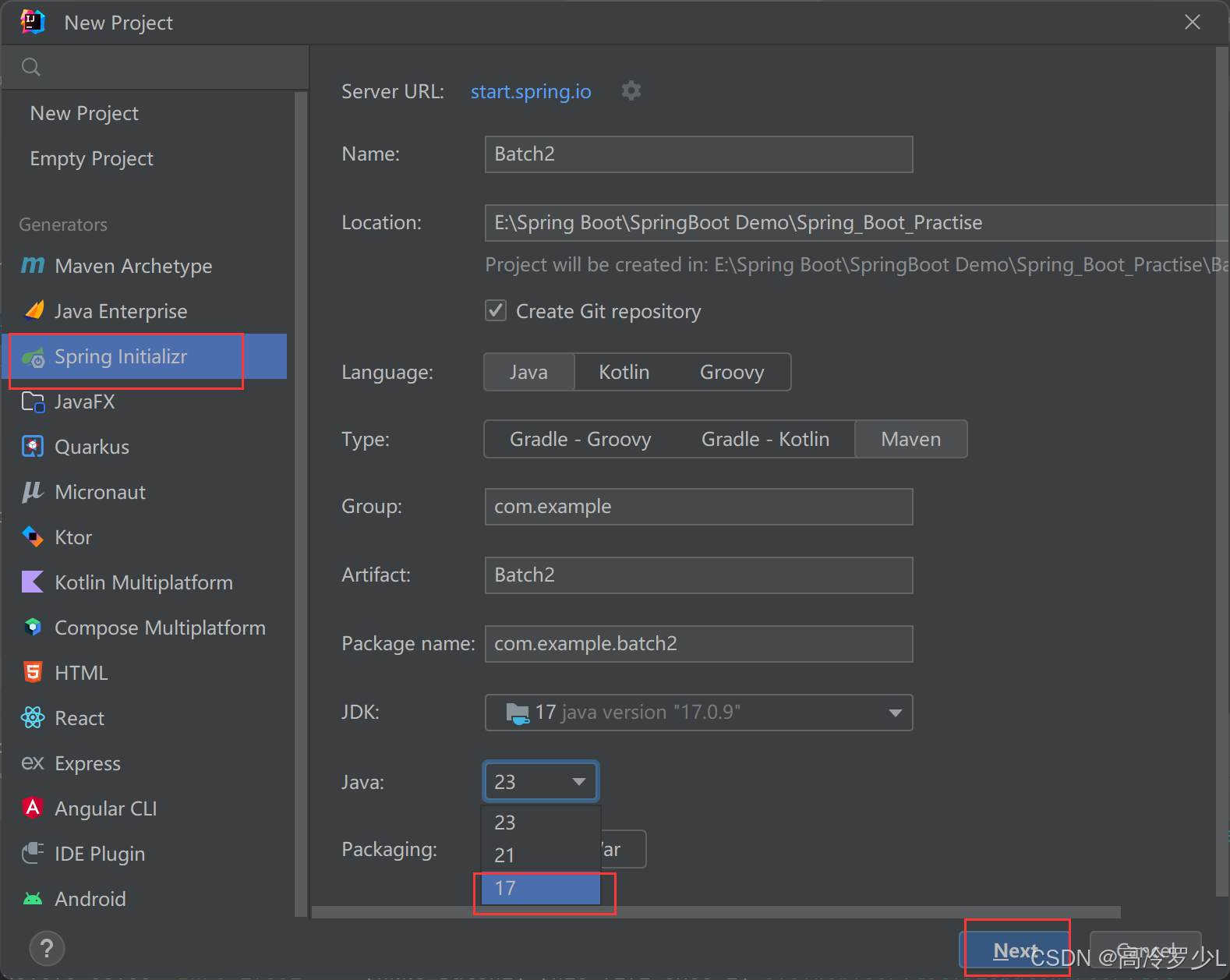Click the Spring Initializr leaf icon
This screenshot has width=1230, height=980.
coord(33,357)
